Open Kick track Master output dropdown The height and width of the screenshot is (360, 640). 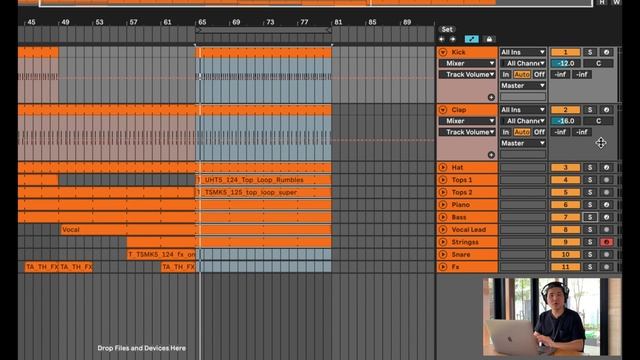[x=523, y=86]
